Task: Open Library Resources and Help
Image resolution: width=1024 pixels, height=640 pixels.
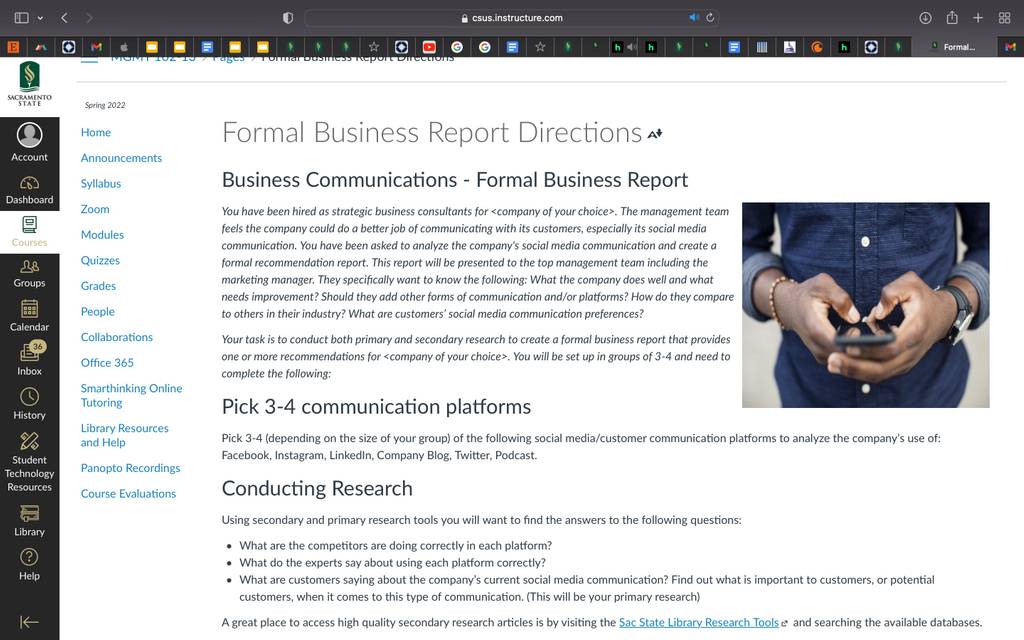Action: (125, 435)
